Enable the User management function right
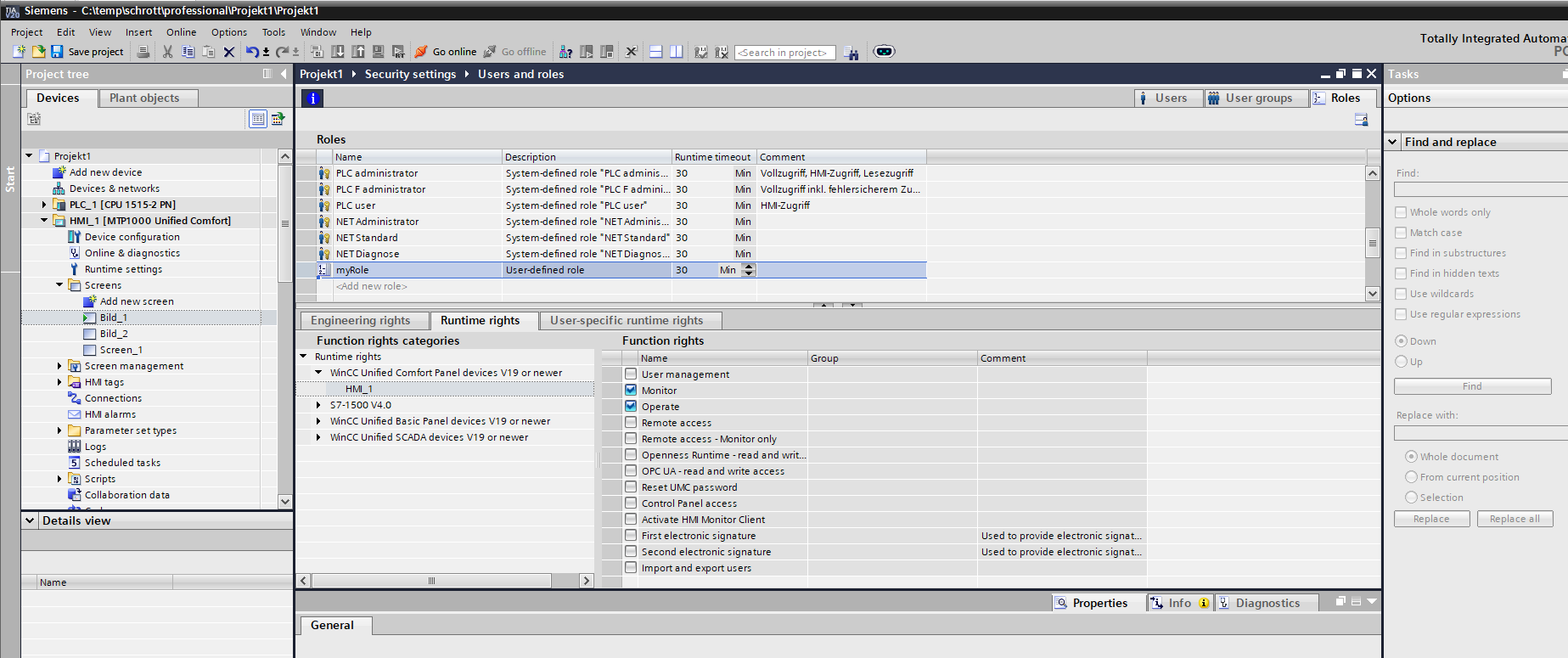 [631, 374]
